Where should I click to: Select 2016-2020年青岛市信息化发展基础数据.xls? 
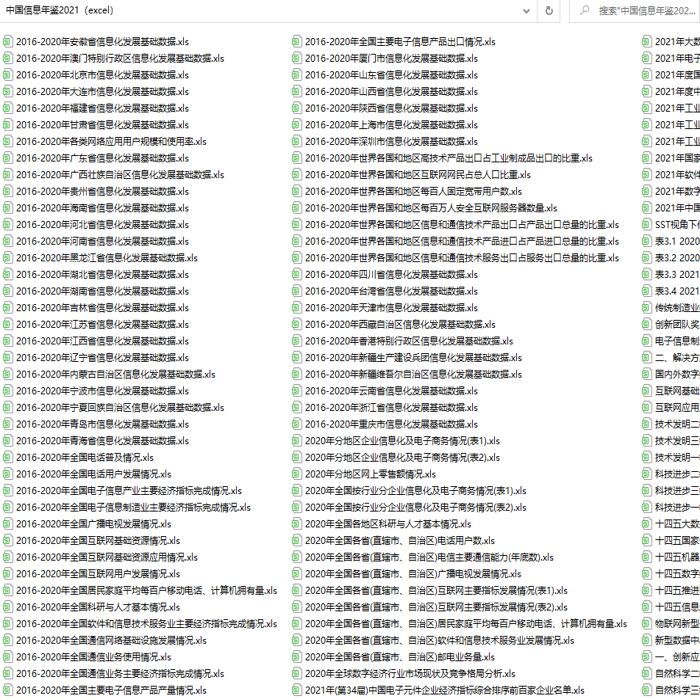pos(103,424)
